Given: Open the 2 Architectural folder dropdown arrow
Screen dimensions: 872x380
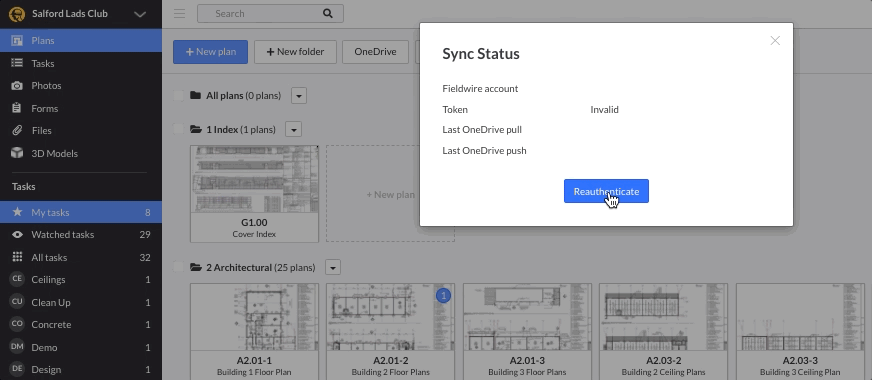Looking at the screenshot, I should tap(333, 268).
